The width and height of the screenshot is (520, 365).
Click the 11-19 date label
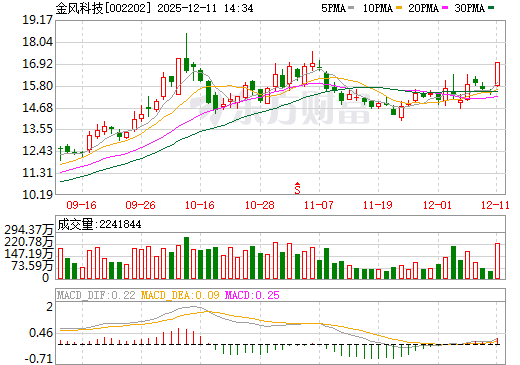tap(378, 205)
